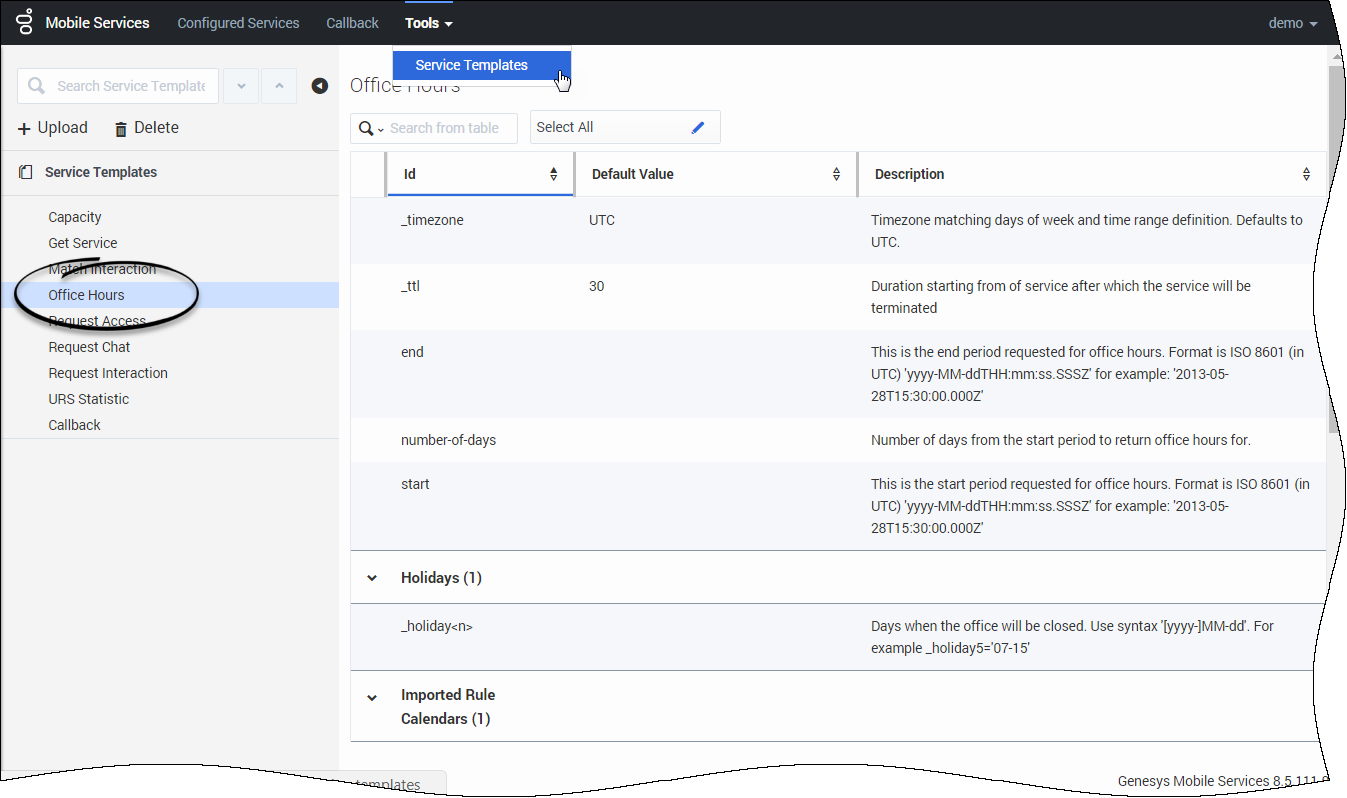This screenshot has height=798, width=1347.
Task: Click the end row id
Action: [412, 352]
